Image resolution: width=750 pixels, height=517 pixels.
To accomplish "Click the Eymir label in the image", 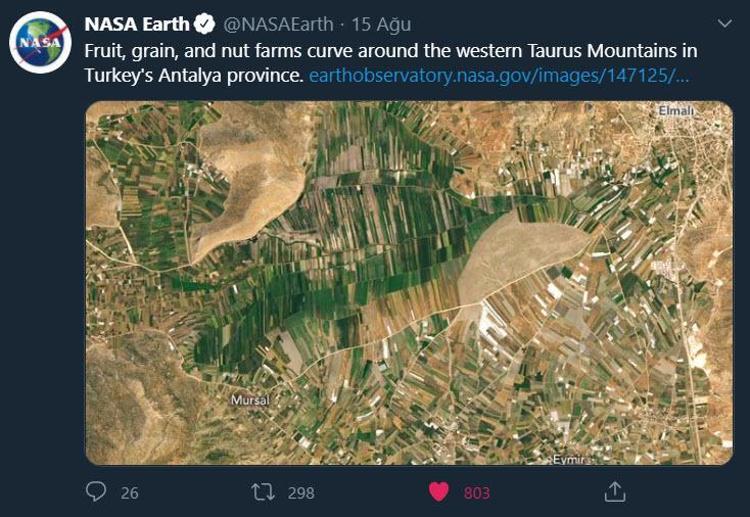I will click(x=569, y=460).
